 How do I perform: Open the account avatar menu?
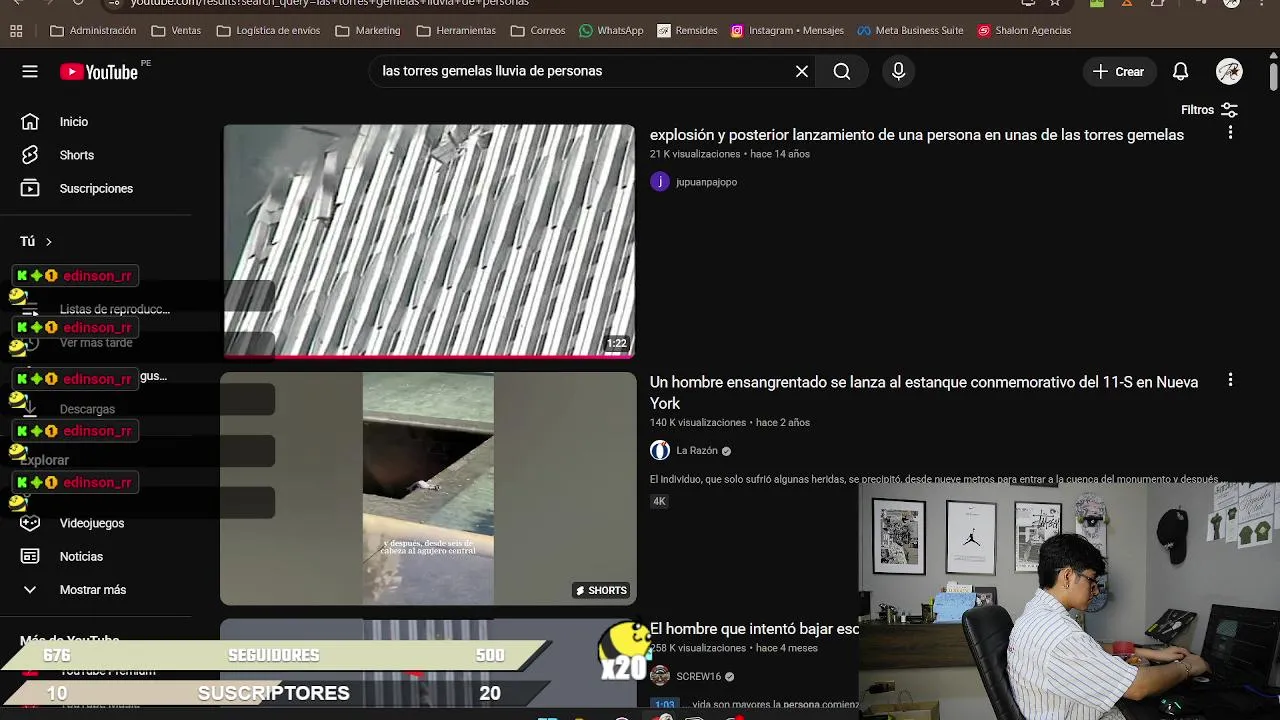pos(1229,71)
